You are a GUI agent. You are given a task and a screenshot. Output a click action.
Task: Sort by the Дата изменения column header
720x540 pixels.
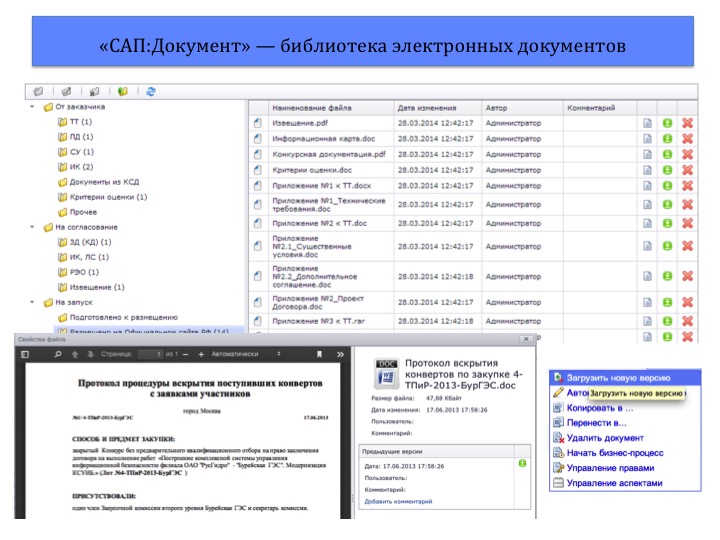coord(438,108)
